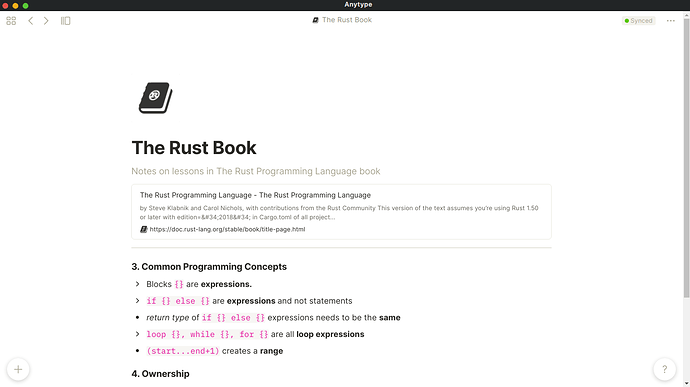This screenshot has width=690, height=387.
Task: Click the plus button to create object
Action: [18, 369]
